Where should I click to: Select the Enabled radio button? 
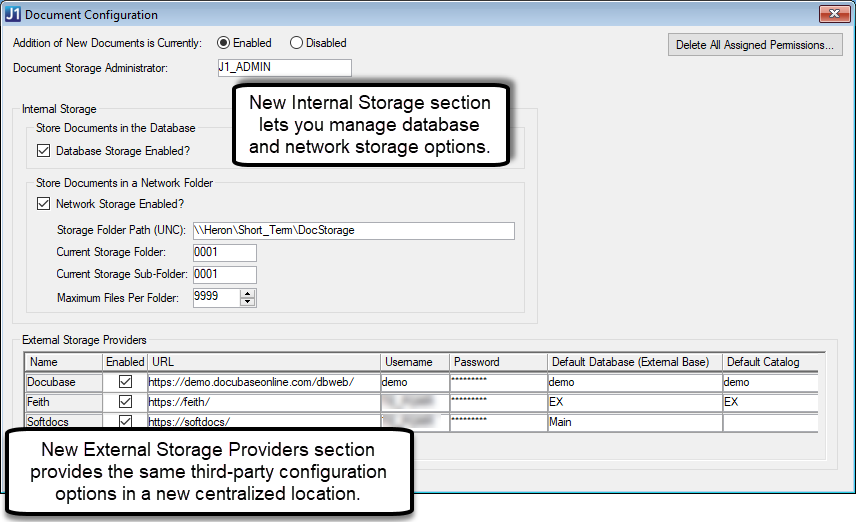point(223,43)
